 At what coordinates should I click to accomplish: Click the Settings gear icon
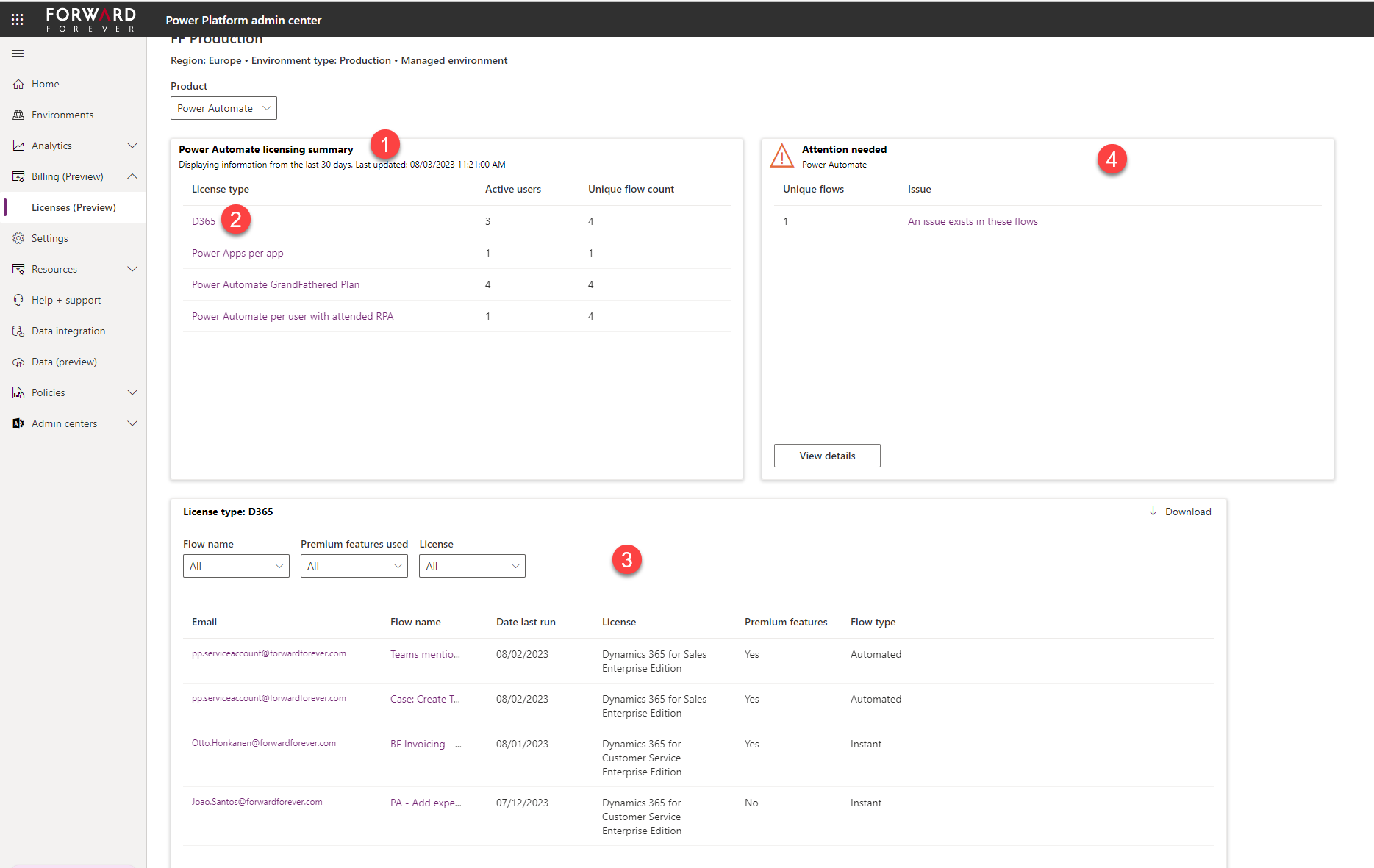18,239
